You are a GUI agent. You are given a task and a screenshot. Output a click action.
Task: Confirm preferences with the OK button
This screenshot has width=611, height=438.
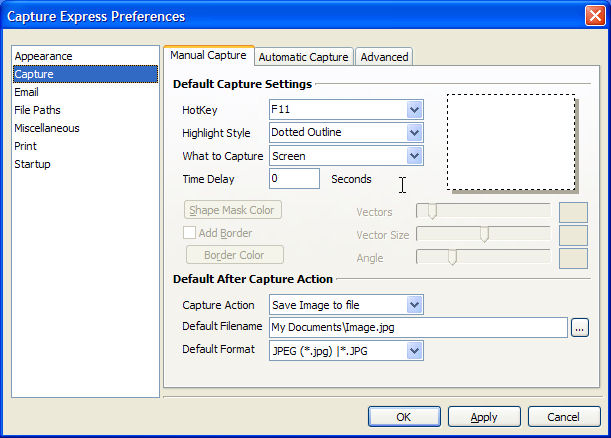coord(404,417)
